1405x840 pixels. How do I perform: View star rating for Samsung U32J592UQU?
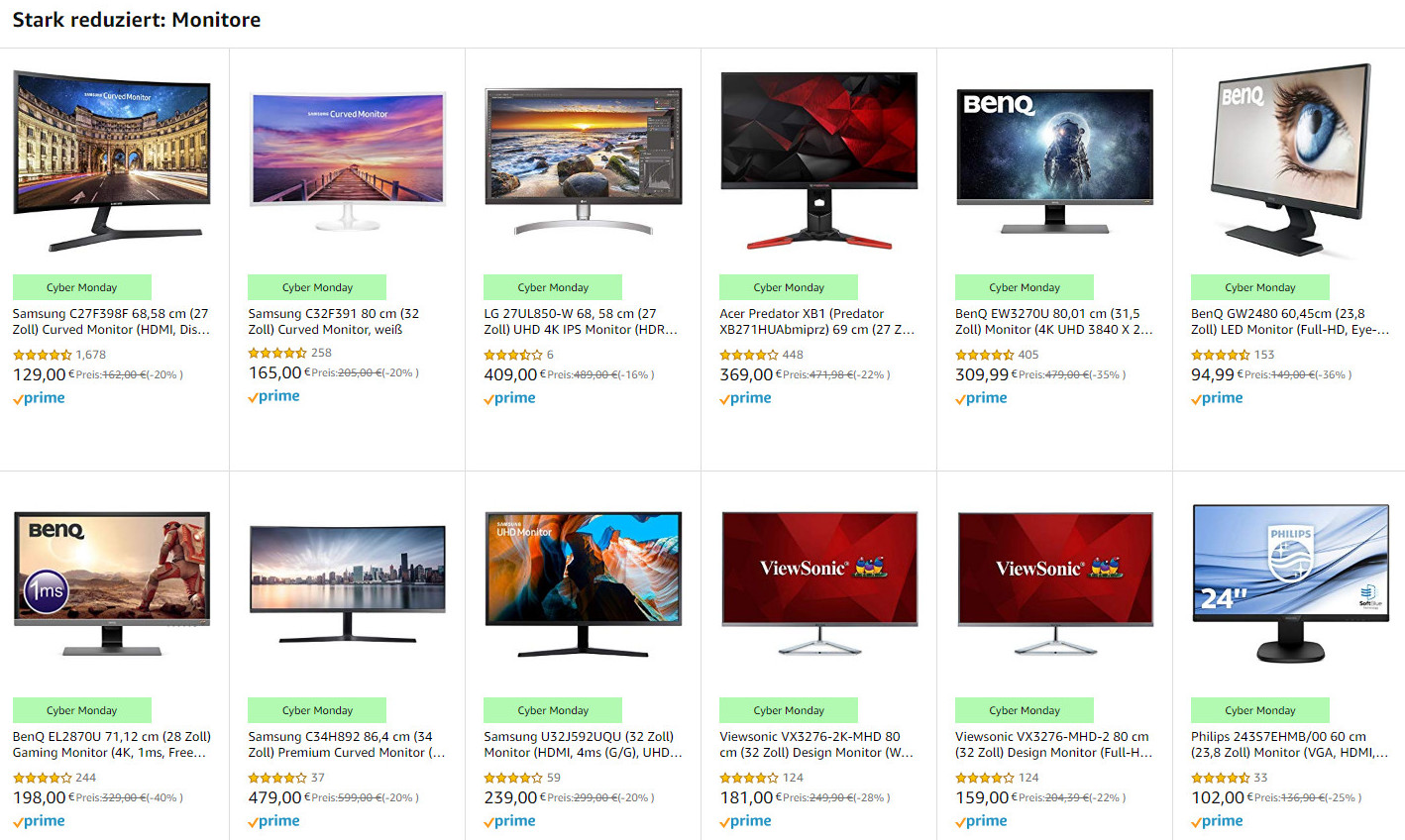(x=513, y=778)
